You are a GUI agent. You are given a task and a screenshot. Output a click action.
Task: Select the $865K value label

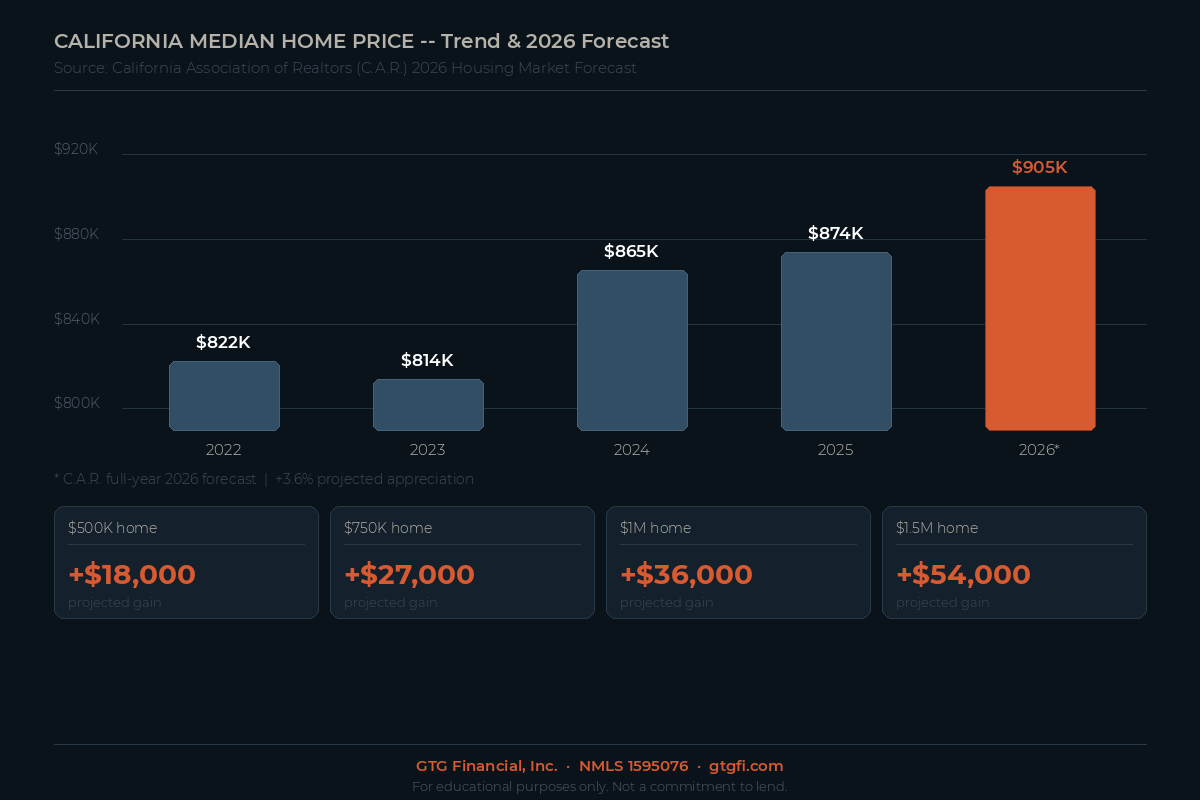[x=631, y=251]
